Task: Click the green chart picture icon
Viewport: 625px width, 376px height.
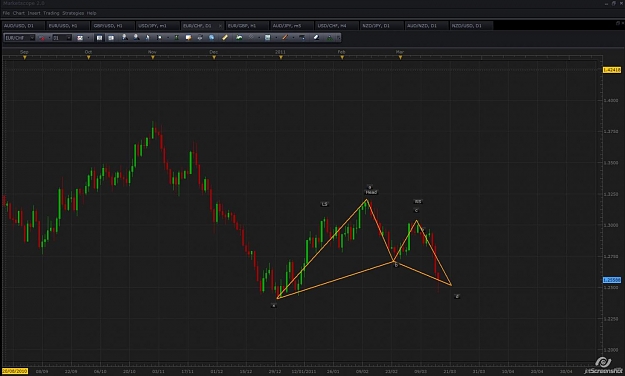Action: pyautogui.click(x=239, y=37)
